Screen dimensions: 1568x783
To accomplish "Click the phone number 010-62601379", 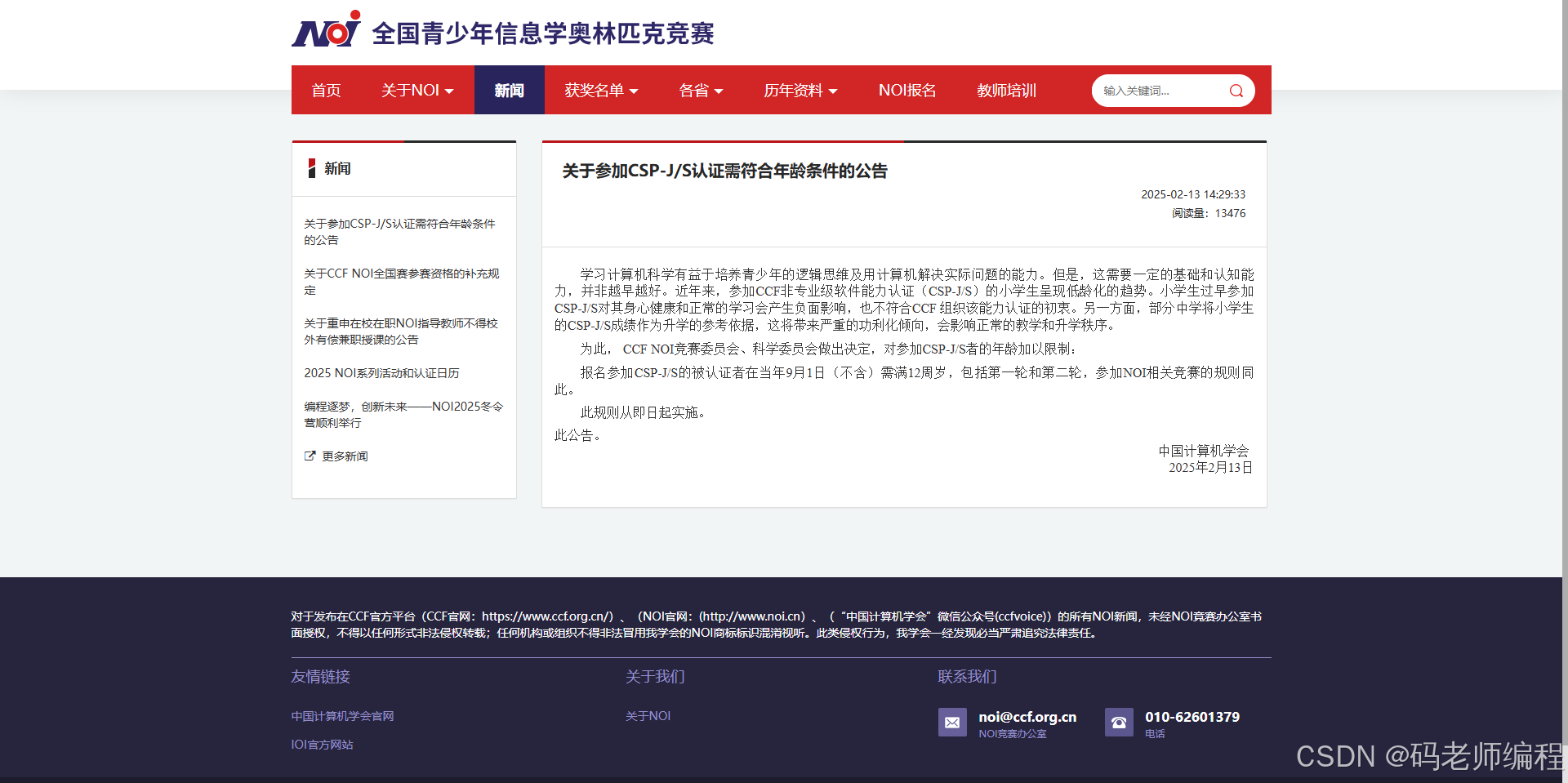I will (x=1192, y=717).
